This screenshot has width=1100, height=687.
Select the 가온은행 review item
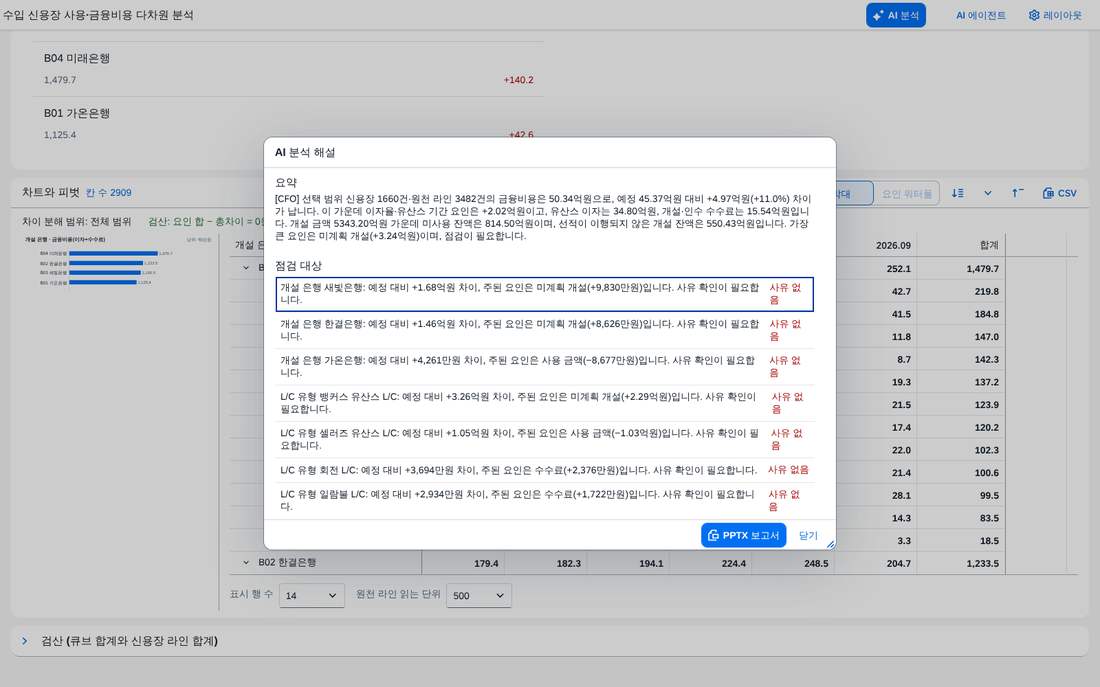(544, 367)
